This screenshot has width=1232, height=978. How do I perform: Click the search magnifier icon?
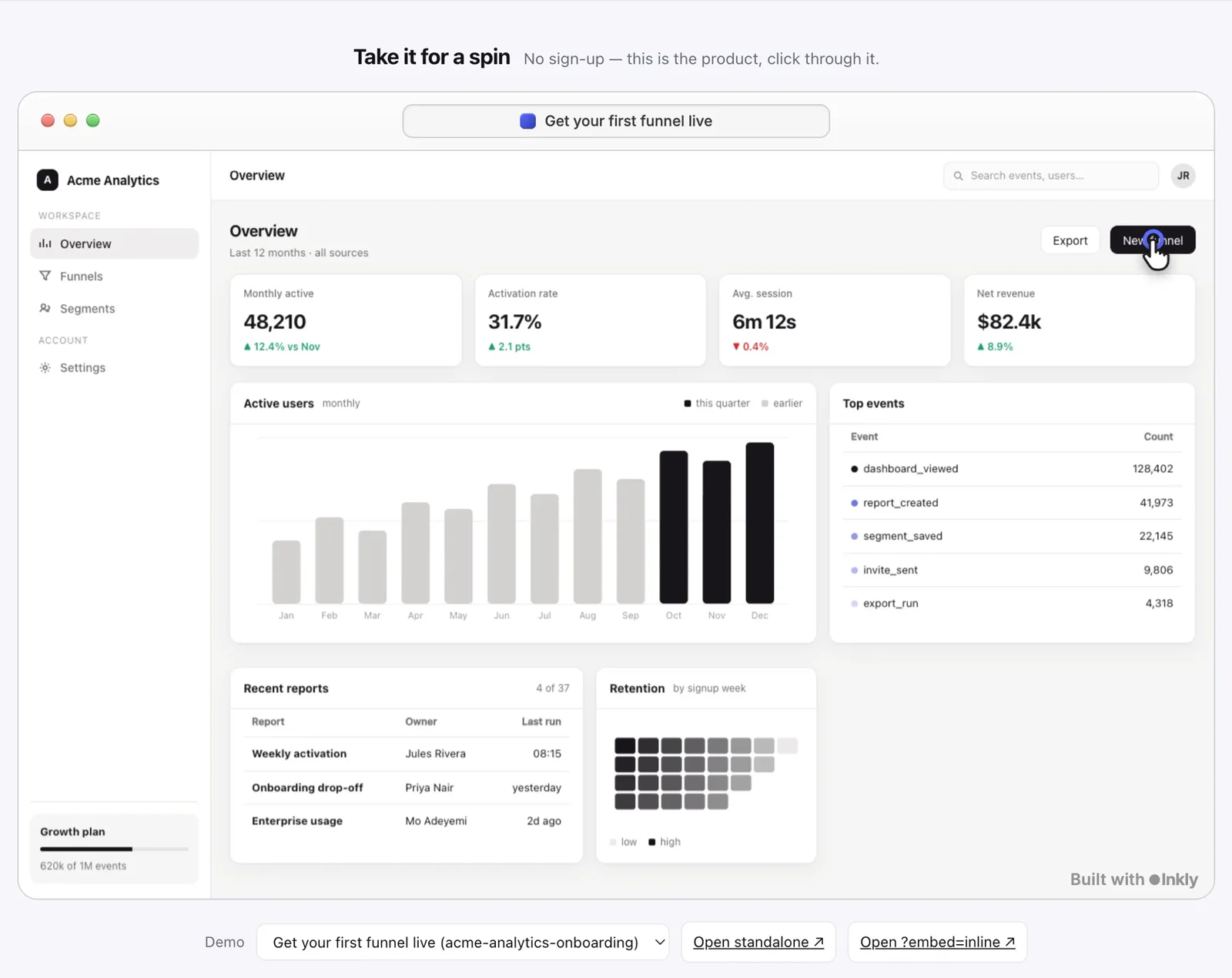(959, 176)
